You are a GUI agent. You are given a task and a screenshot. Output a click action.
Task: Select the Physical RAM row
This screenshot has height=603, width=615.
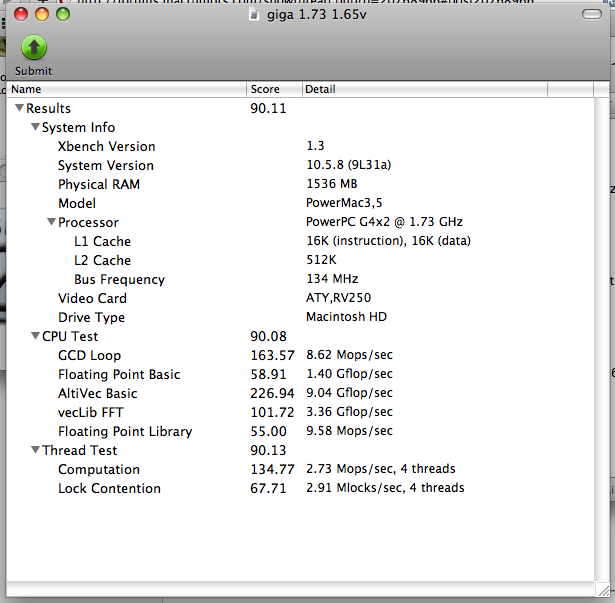(x=300, y=184)
